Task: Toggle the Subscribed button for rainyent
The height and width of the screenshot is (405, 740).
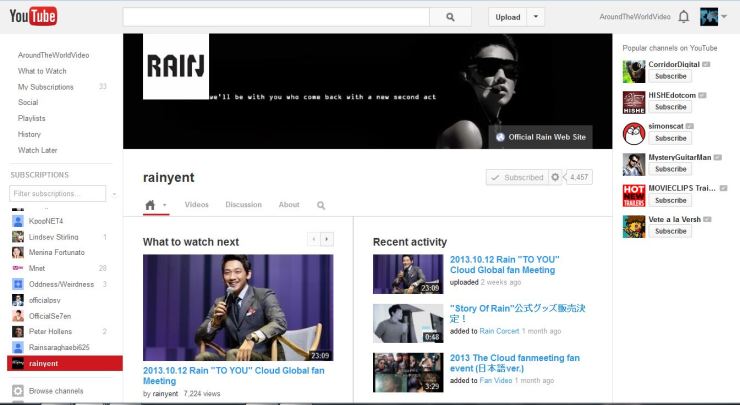Action: [x=516, y=177]
